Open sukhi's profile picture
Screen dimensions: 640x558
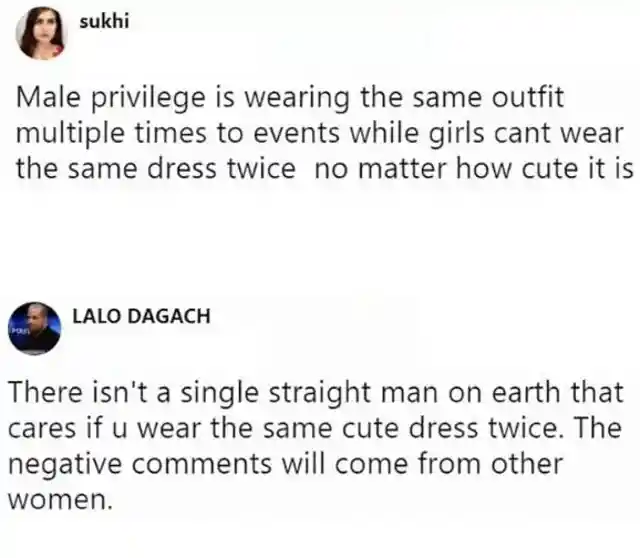41,33
